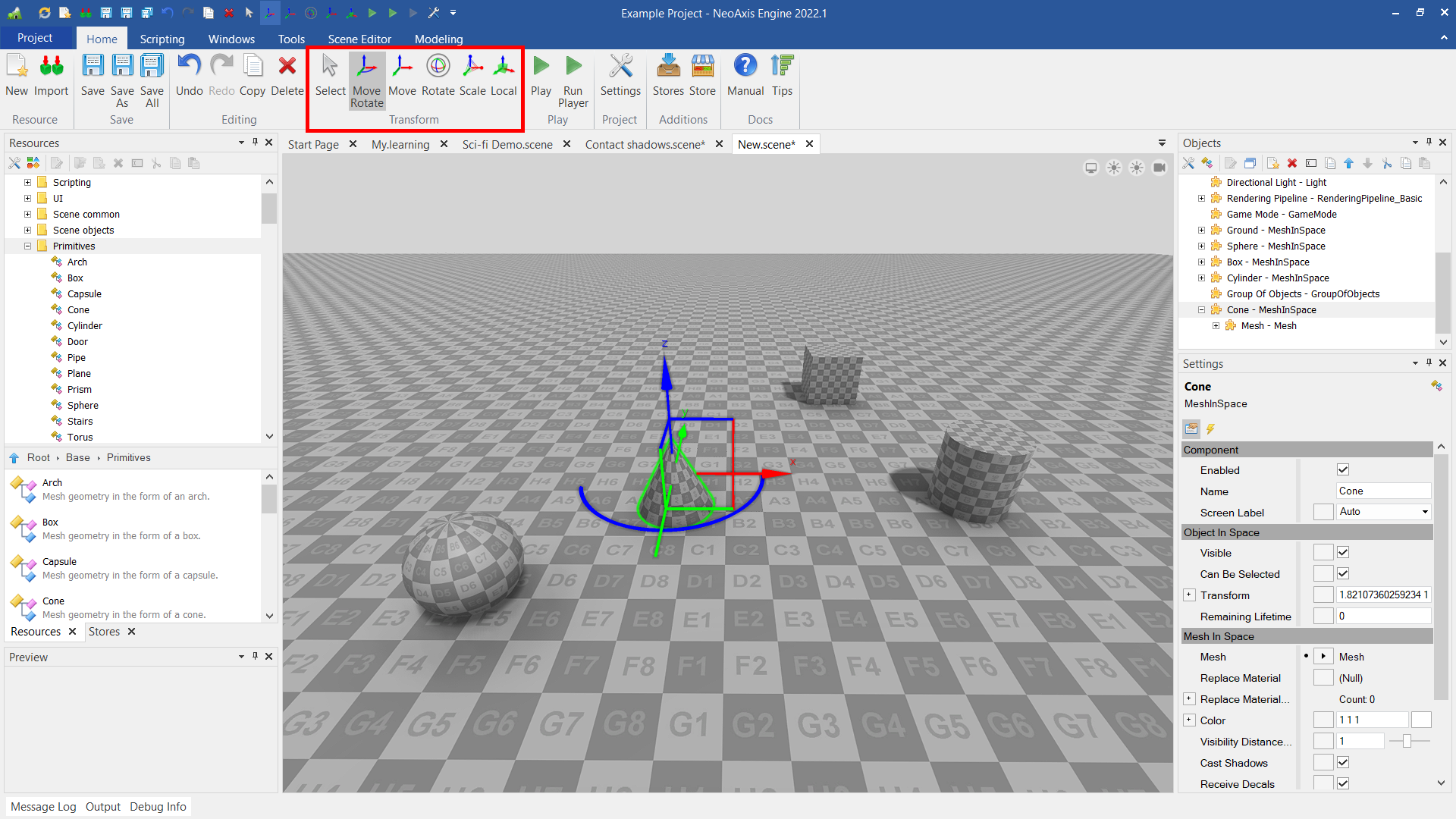Select the Scale transform tool

(x=472, y=75)
